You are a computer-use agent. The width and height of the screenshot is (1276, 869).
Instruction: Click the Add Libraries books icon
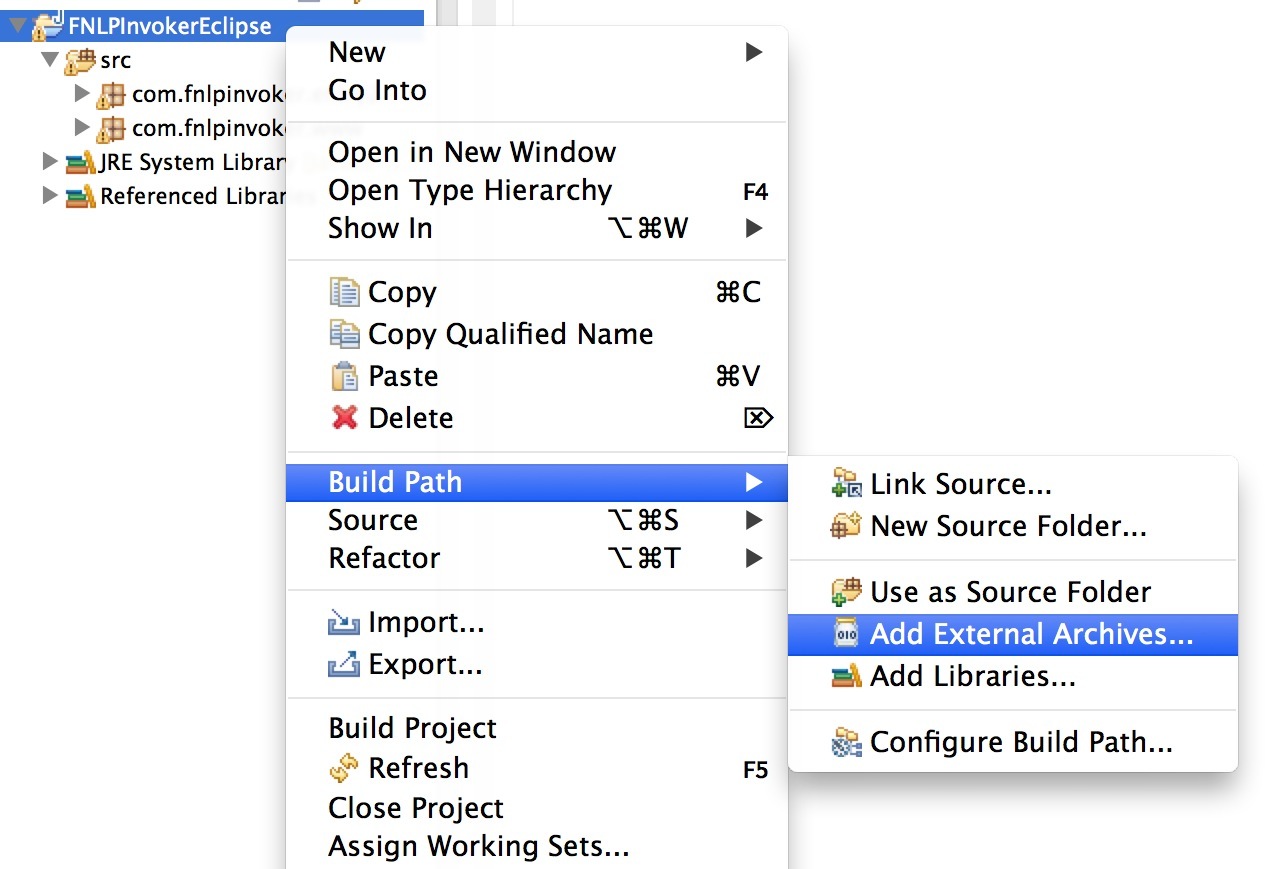click(x=846, y=676)
